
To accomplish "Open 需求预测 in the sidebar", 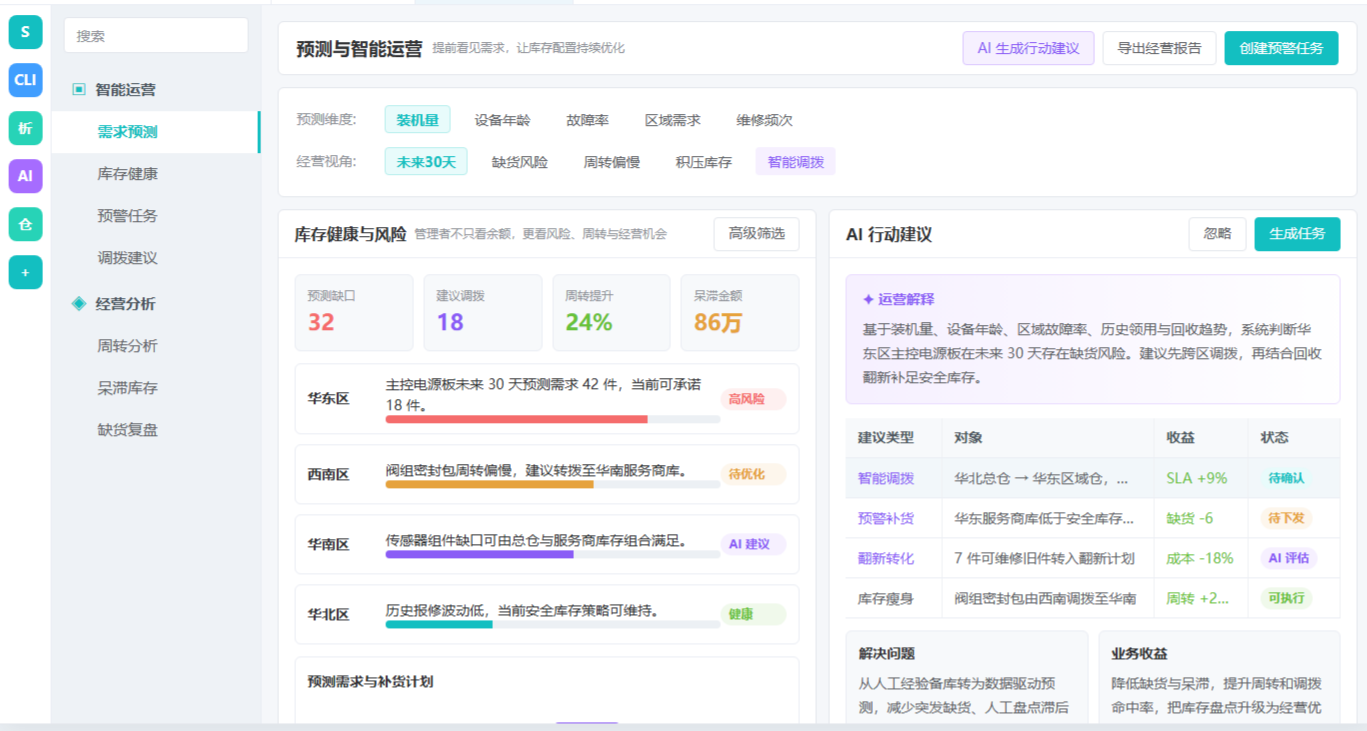I will click(156, 132).
